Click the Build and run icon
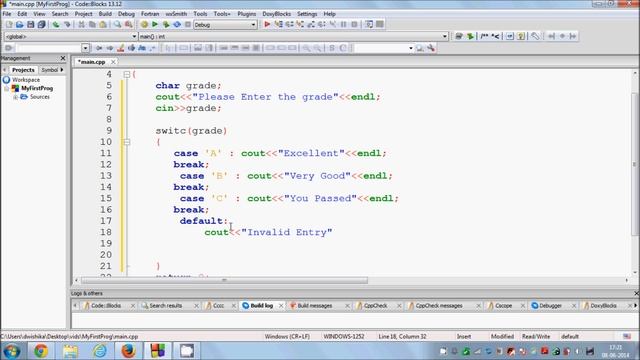 166,24
